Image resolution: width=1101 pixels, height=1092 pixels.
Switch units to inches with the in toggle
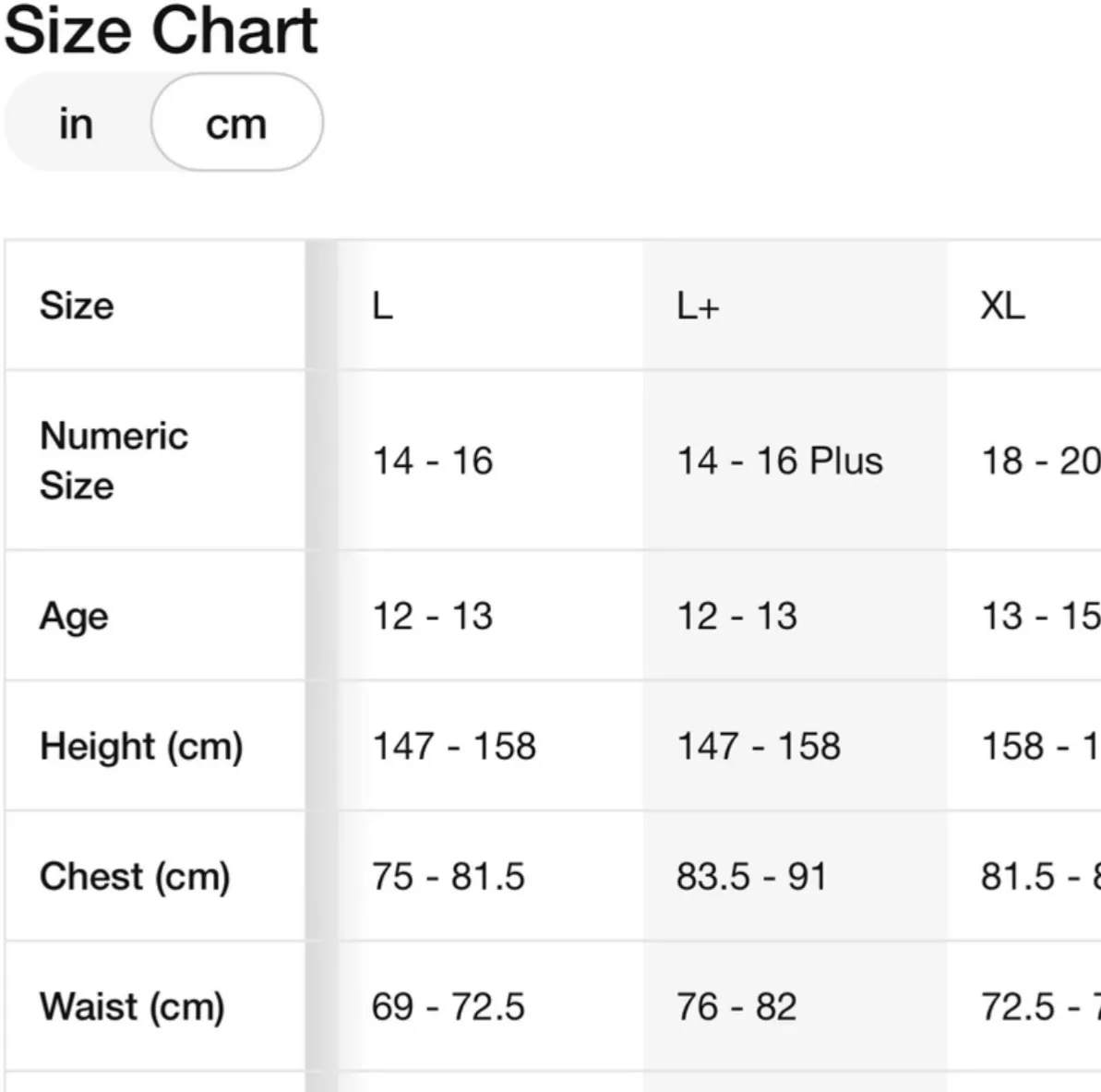[76, 125]
